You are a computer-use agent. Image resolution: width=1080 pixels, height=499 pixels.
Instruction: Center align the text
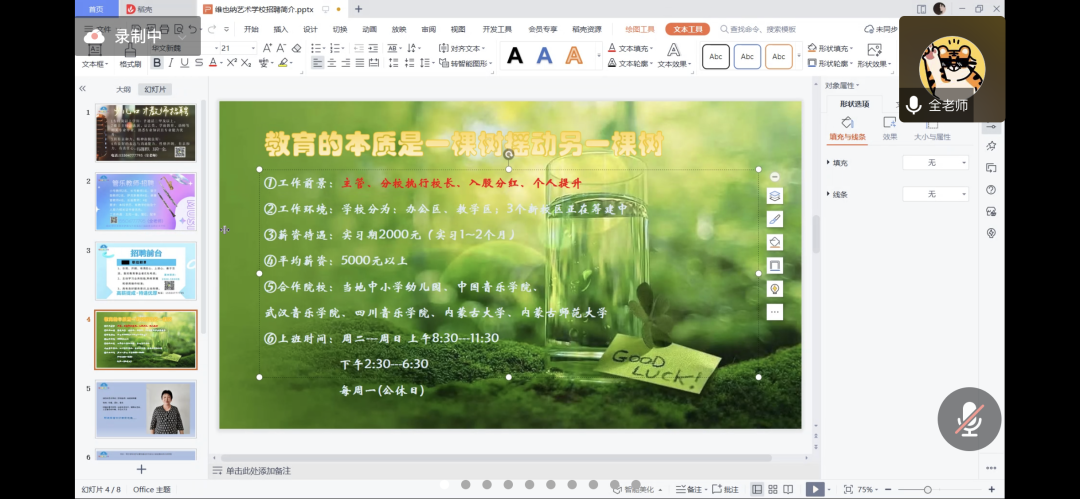[x=331, y=63]
